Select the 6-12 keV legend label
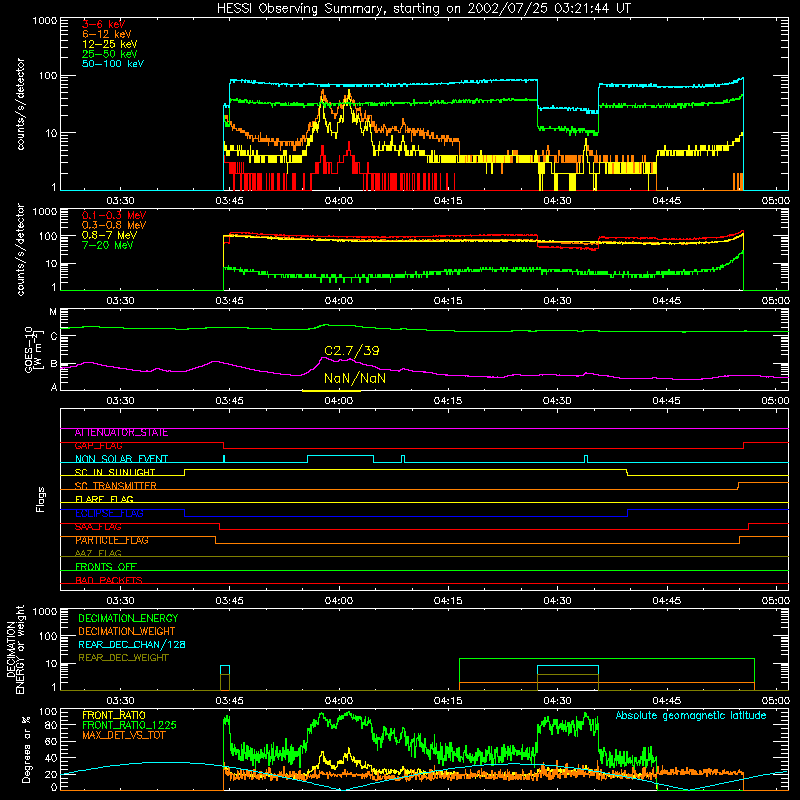 pos(107,34)
